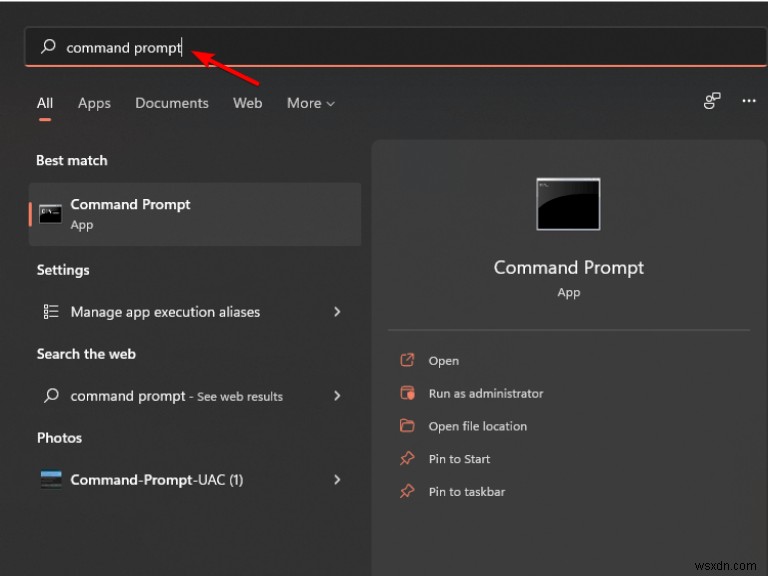Click the search text field containing command prompt

tap(396, 47)
